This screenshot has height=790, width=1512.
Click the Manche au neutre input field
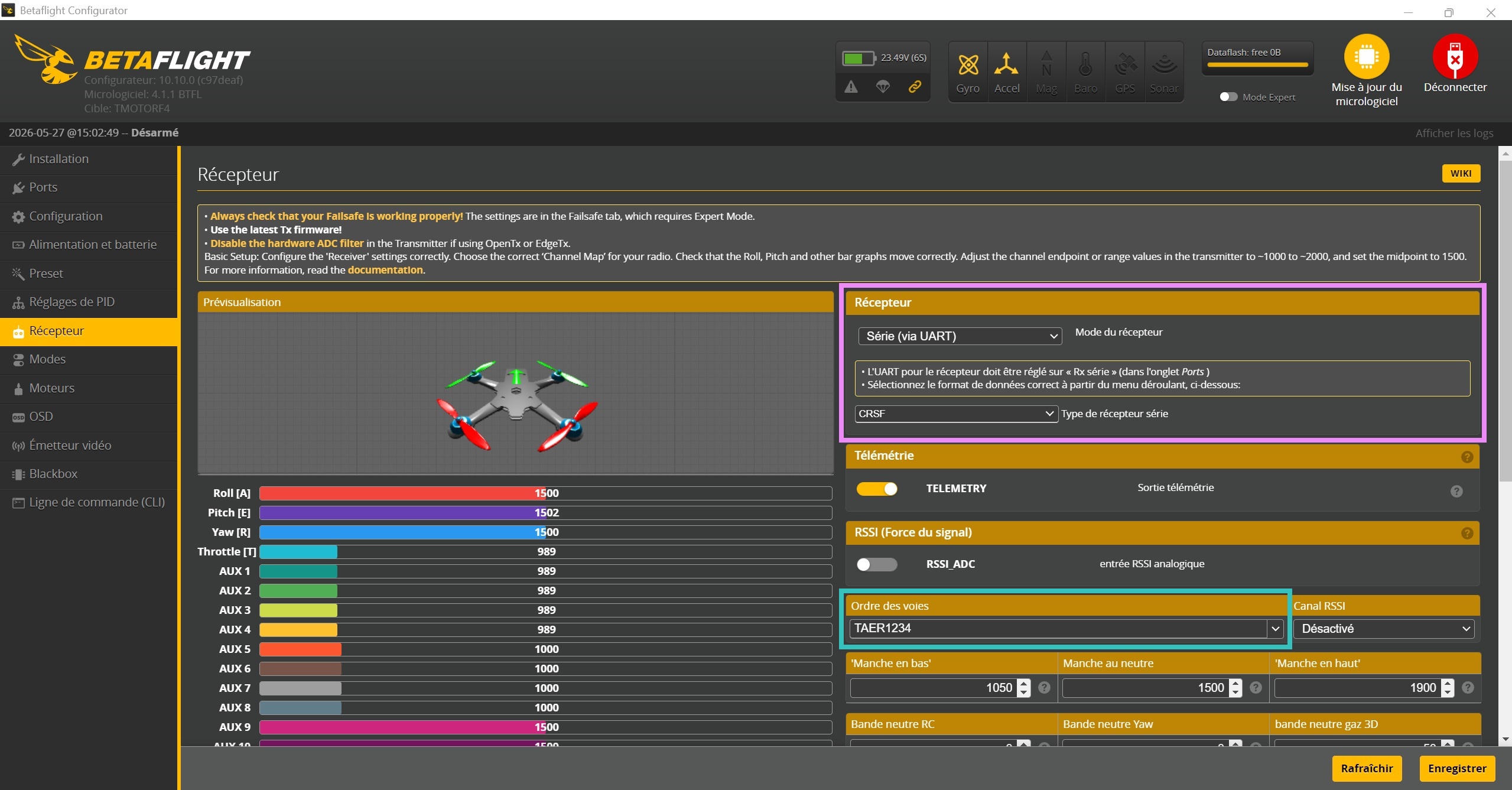point(1146,688)
